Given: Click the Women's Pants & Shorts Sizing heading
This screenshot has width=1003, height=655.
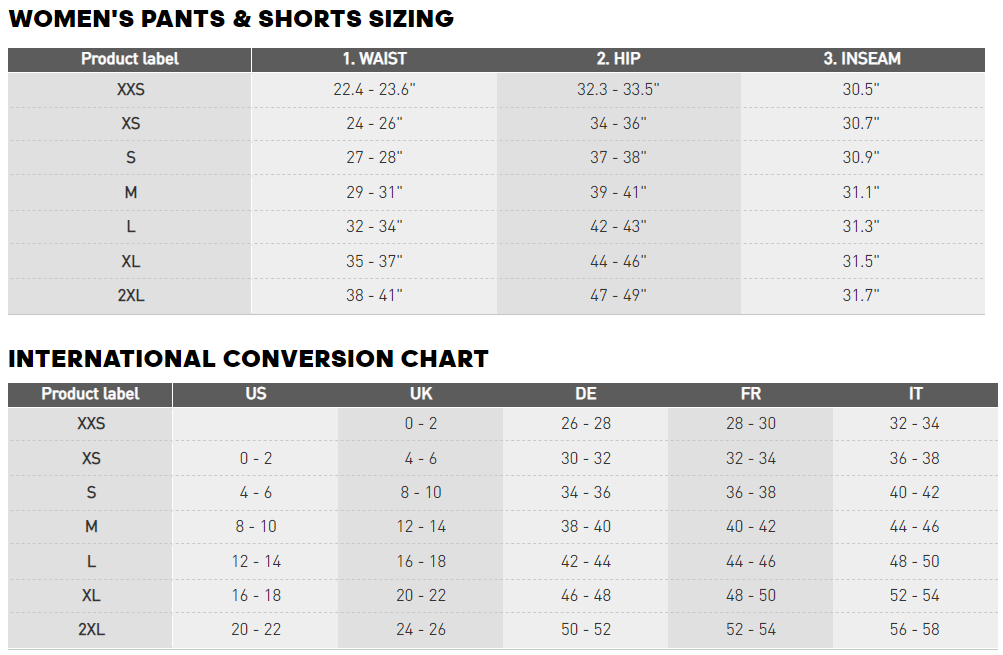Looking at the screenshot, I should (x=231, y=19).
